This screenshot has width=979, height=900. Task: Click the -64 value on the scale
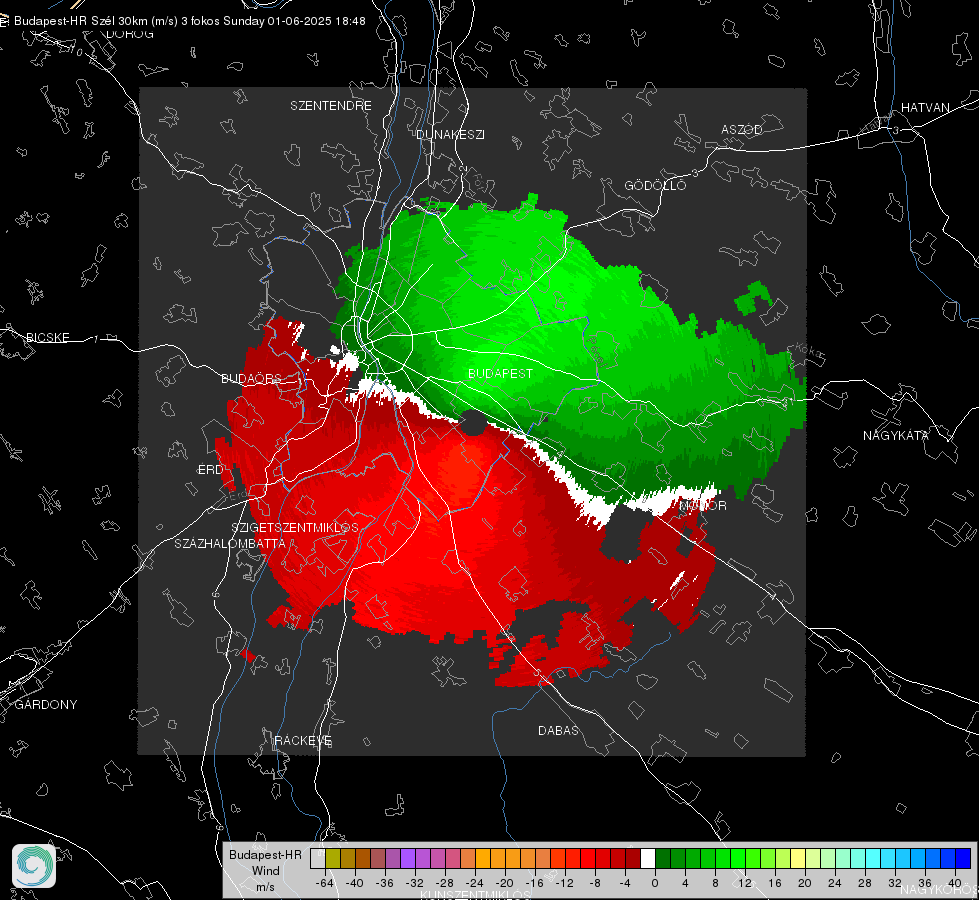pyautogui.click(x=325, y=884)
